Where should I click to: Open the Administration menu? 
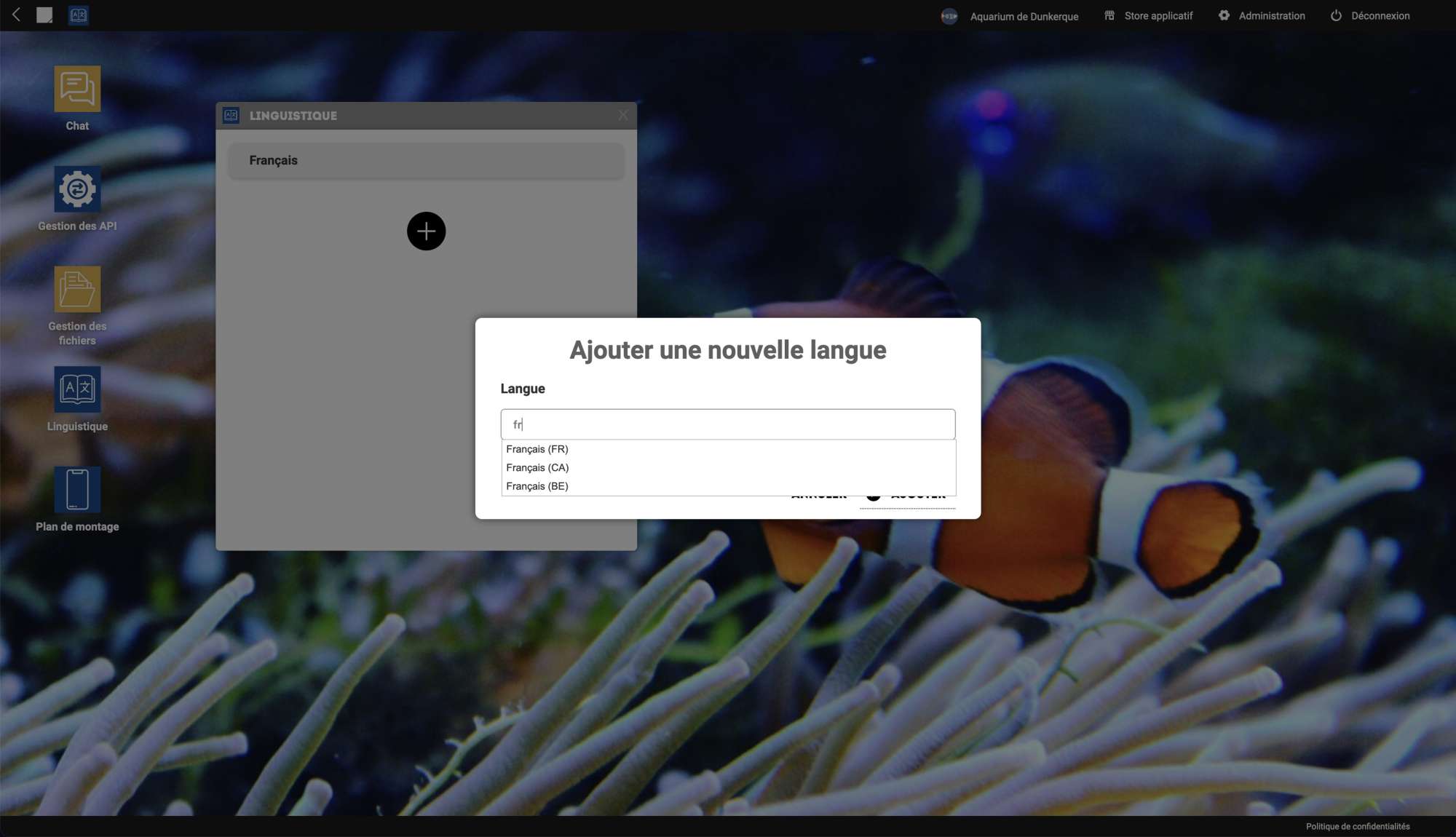click(x=1262, y=16)
